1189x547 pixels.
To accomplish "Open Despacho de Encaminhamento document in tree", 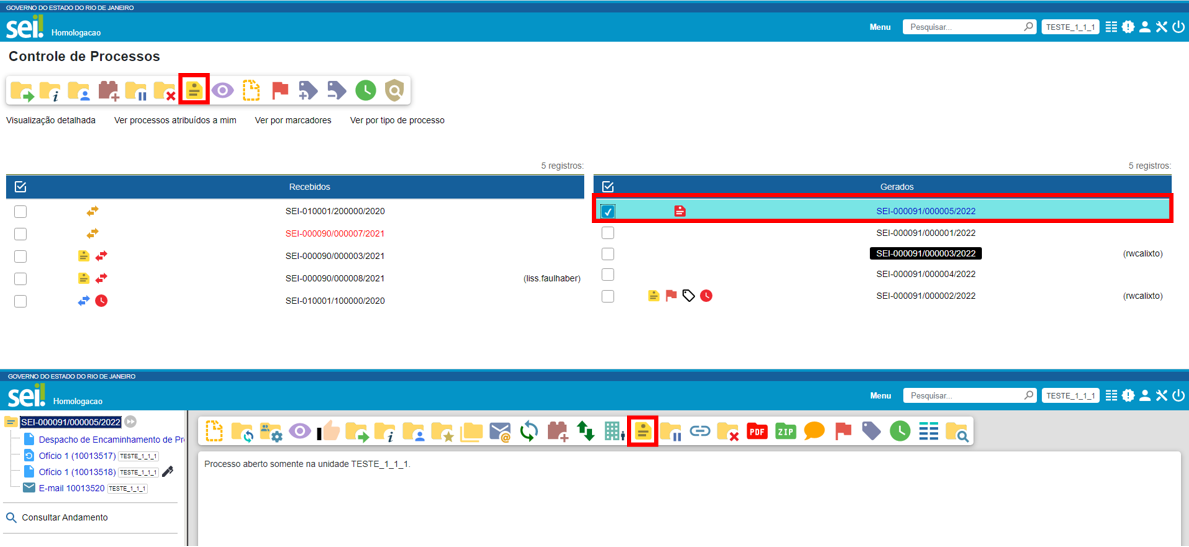I will pyautogui.click(x=111, y=440).
